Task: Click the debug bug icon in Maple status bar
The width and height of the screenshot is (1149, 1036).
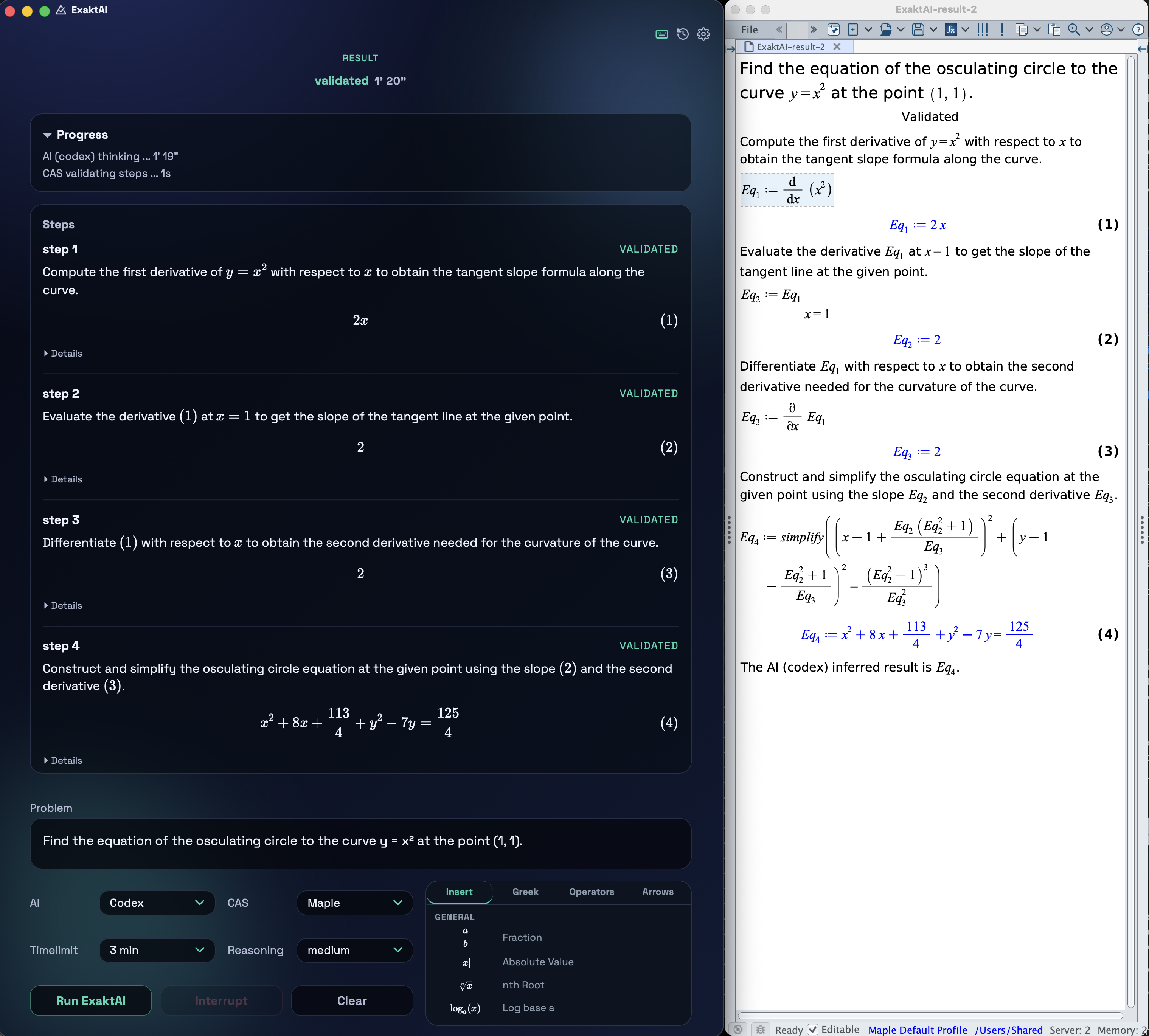Action: point(760,1029)
